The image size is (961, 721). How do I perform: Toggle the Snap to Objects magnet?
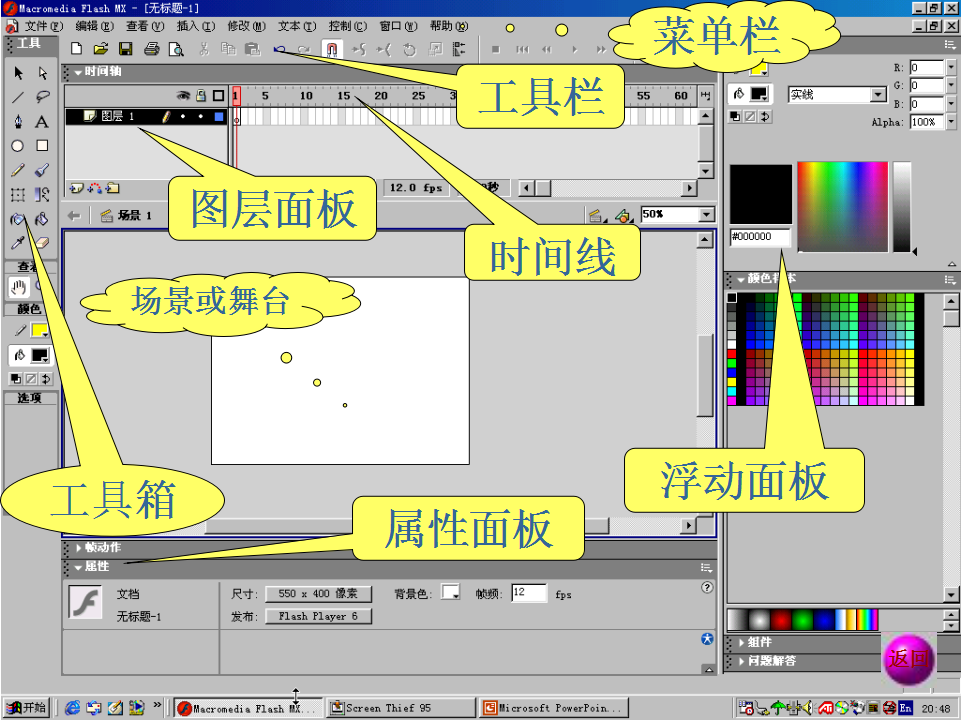(332, 49)
